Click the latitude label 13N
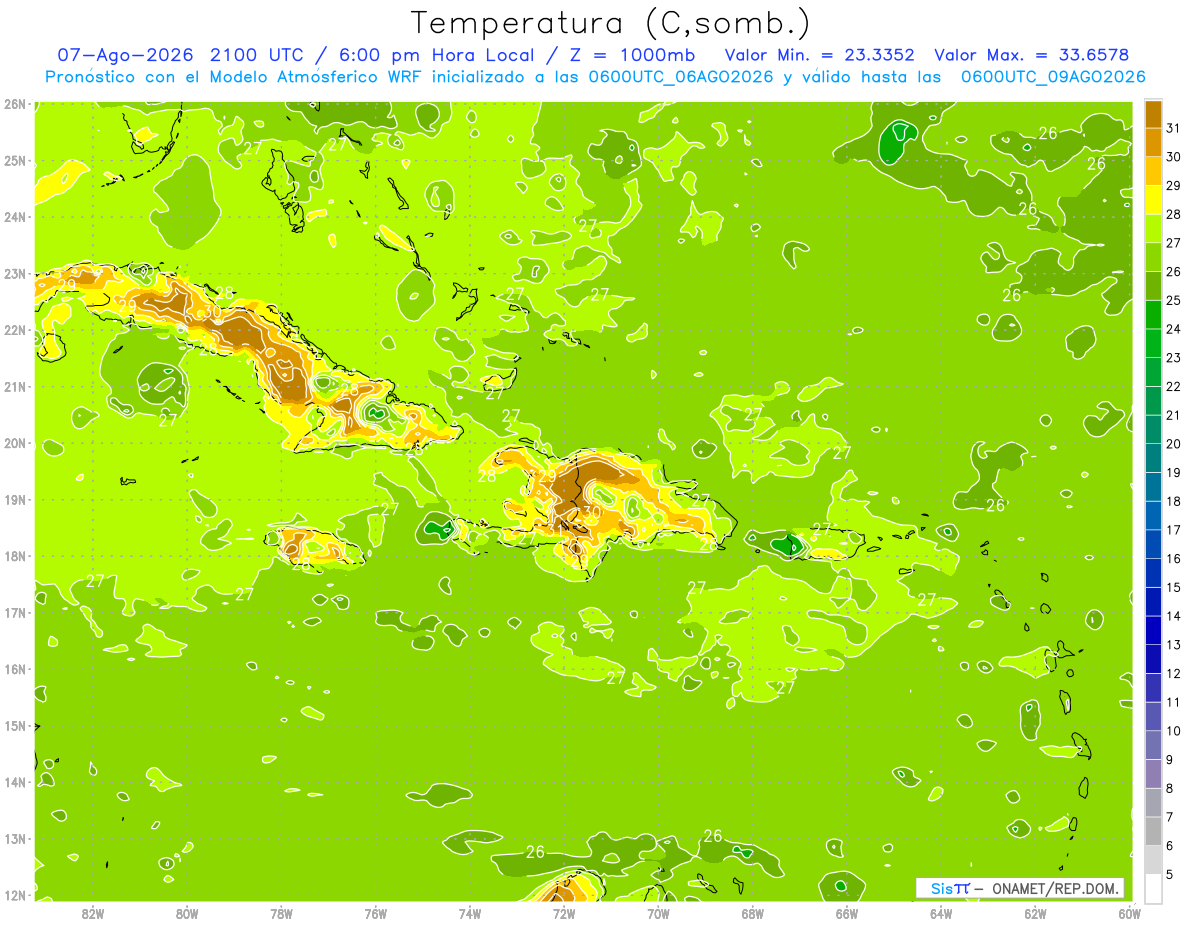The width and height of the screenshot is (1200, 927). coord(14,838)
